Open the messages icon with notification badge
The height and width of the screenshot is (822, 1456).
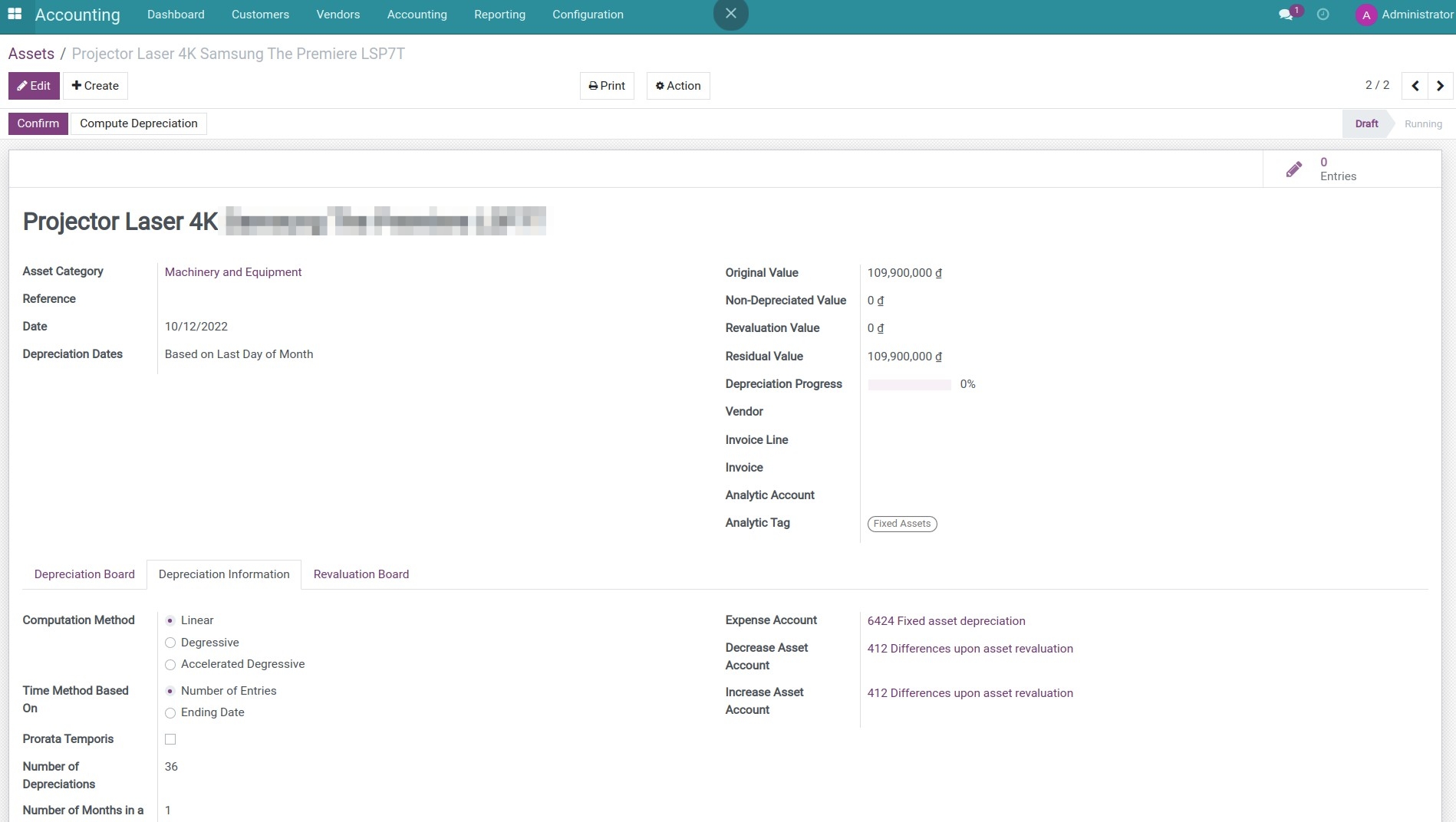click(1287, 14)
